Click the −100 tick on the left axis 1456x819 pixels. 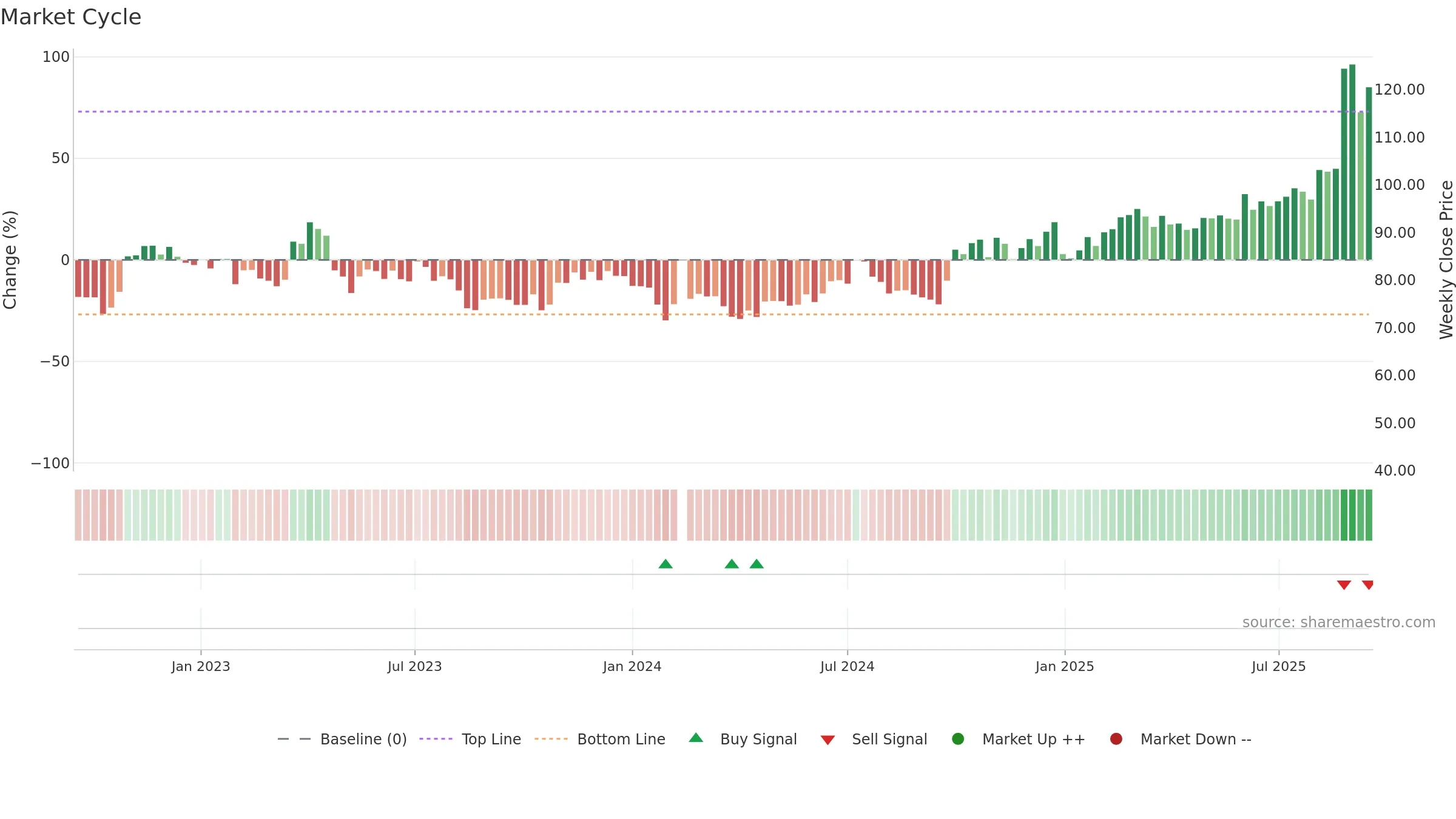50,463
